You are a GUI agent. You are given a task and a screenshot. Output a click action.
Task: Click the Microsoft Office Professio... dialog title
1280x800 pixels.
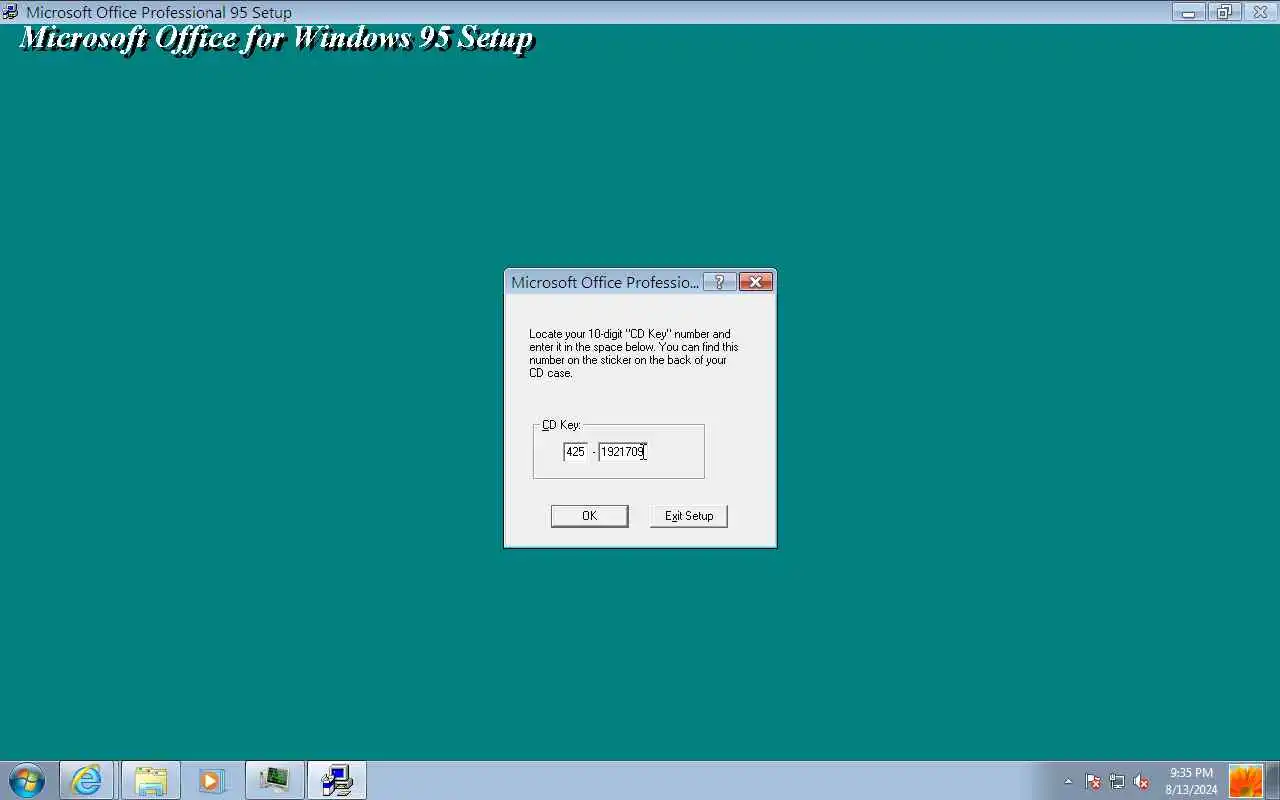[605, 282]
